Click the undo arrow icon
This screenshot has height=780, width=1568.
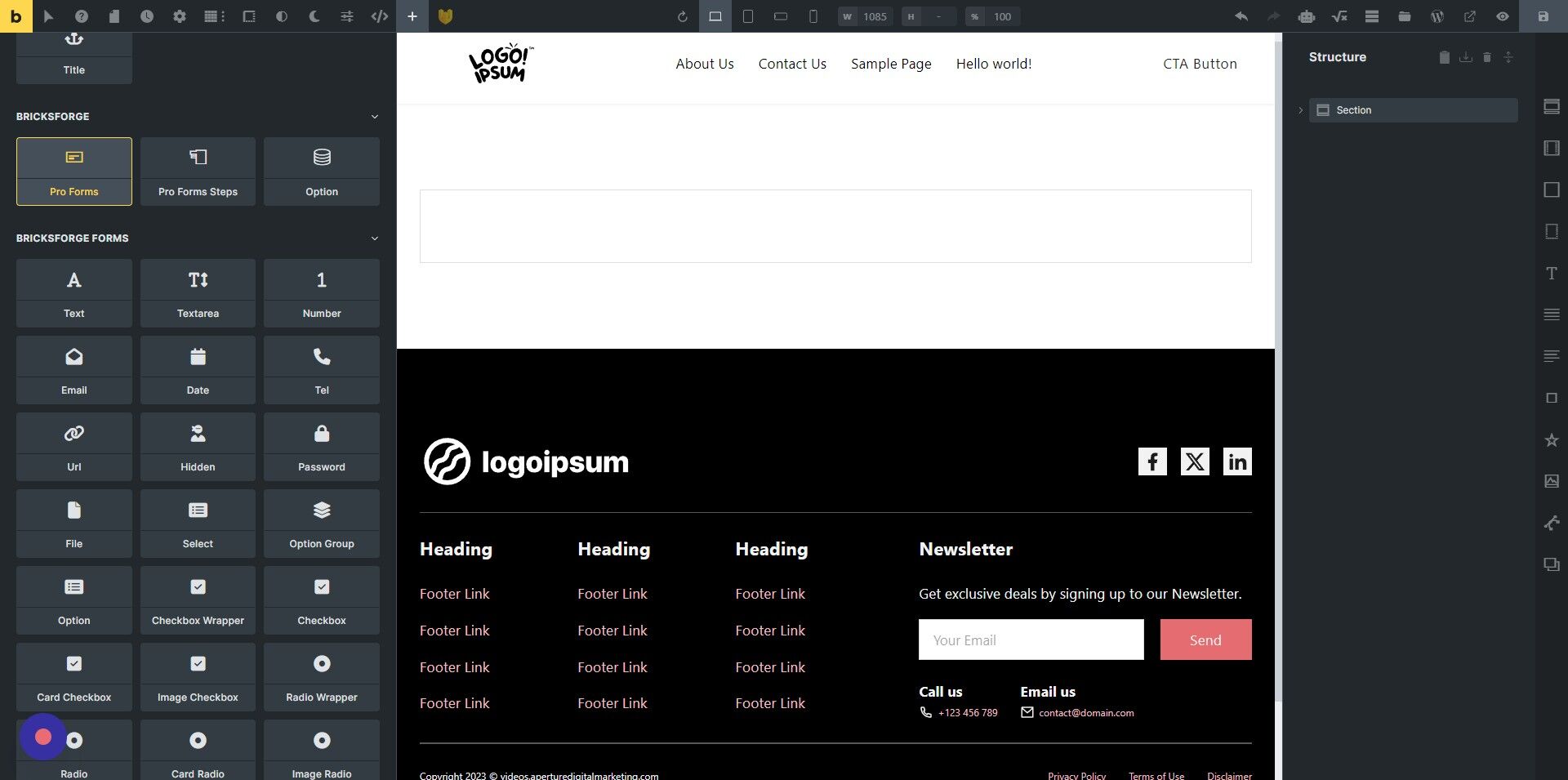click(x=1241, y=16)
